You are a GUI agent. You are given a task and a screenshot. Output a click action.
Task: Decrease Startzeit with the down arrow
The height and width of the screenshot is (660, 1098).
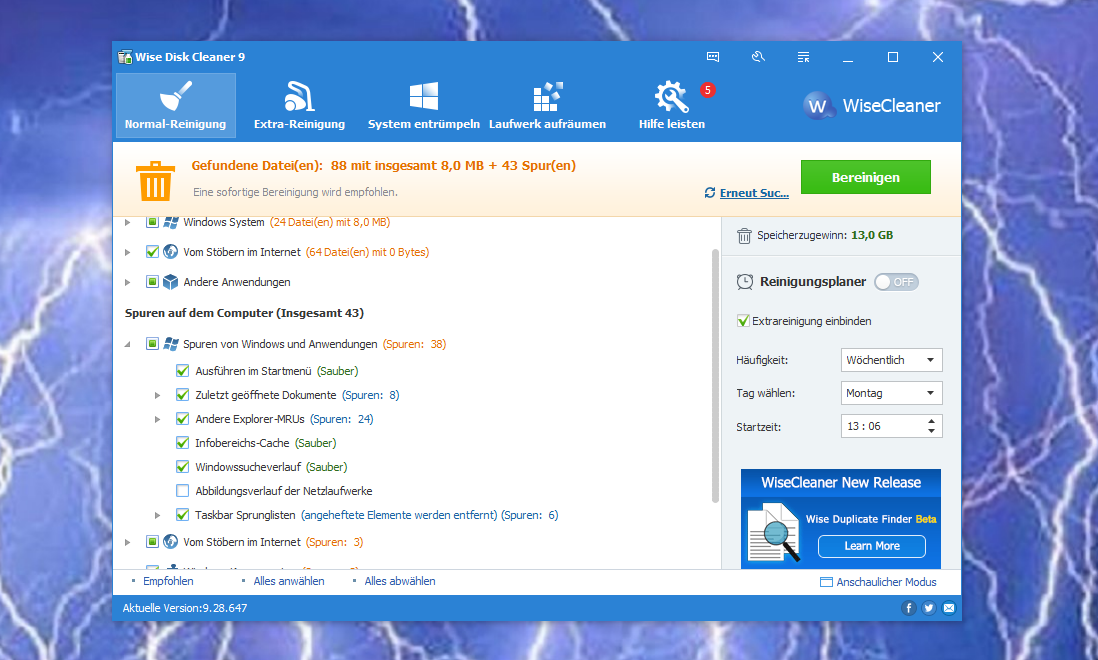(931, 431)
